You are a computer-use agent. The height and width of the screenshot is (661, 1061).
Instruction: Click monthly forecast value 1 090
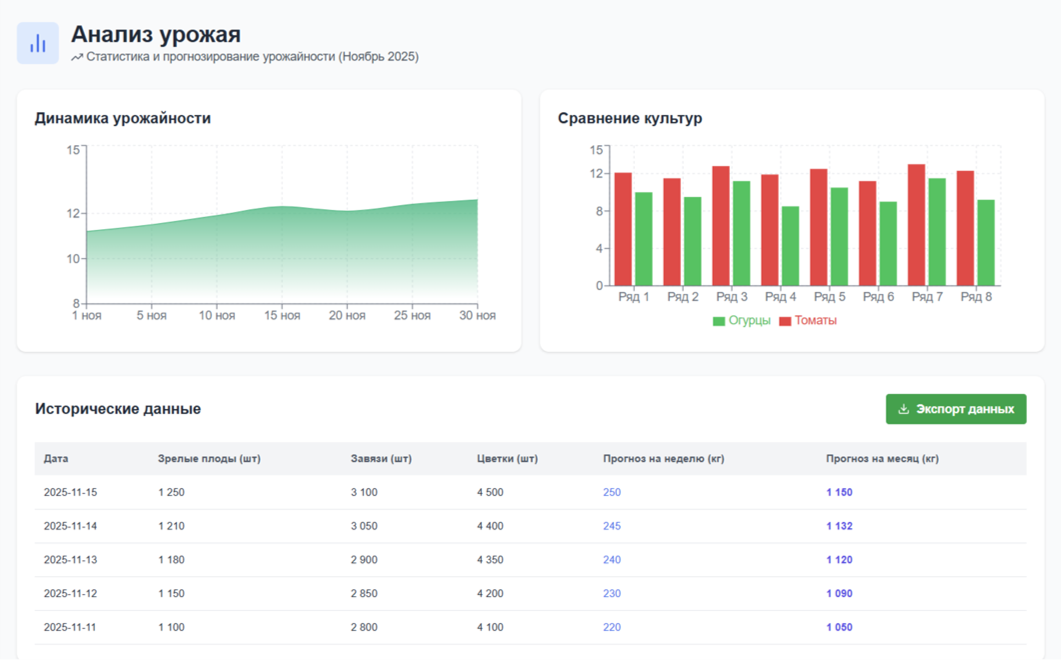coord(839,594)
